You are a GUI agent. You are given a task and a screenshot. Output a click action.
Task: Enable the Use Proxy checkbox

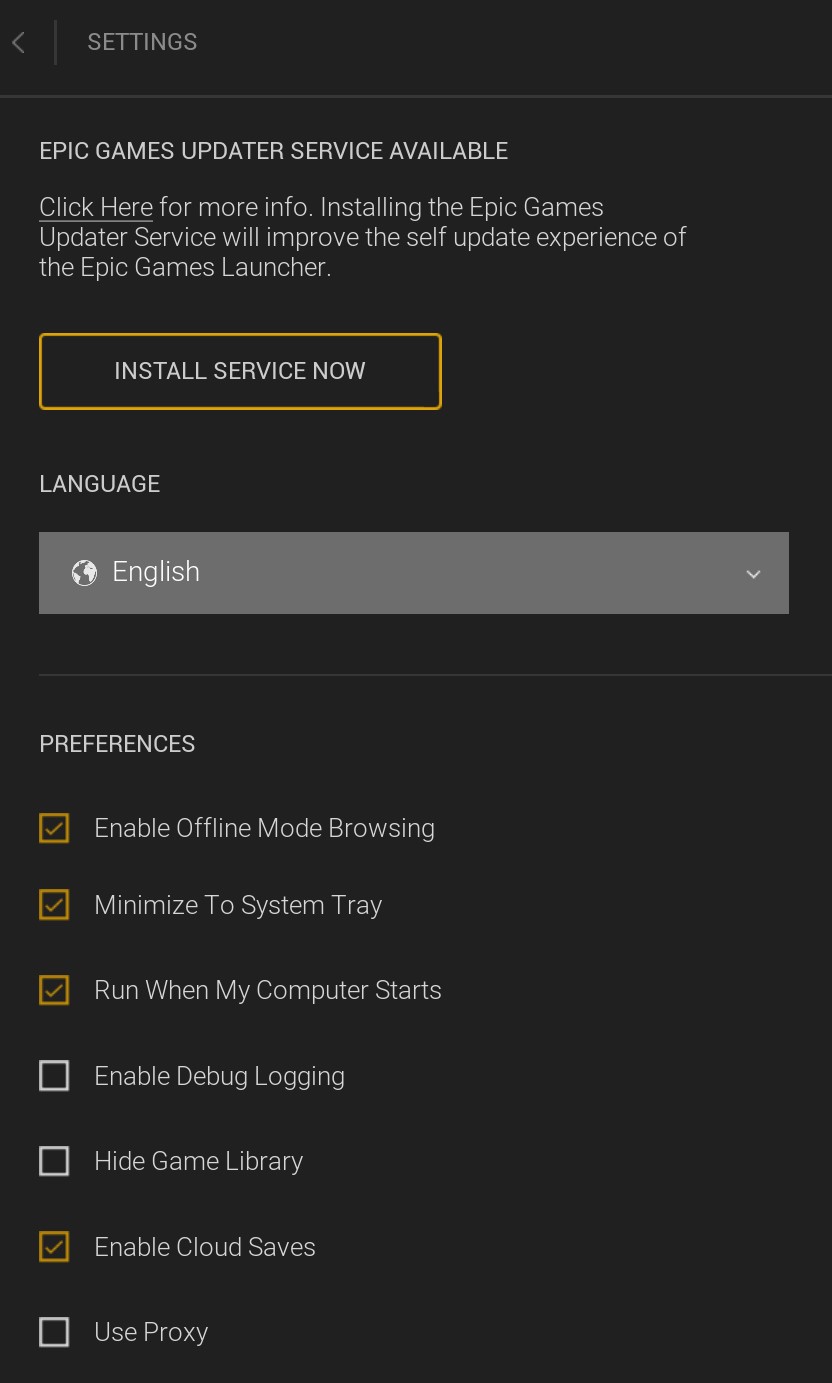(x=54, y=1332)
